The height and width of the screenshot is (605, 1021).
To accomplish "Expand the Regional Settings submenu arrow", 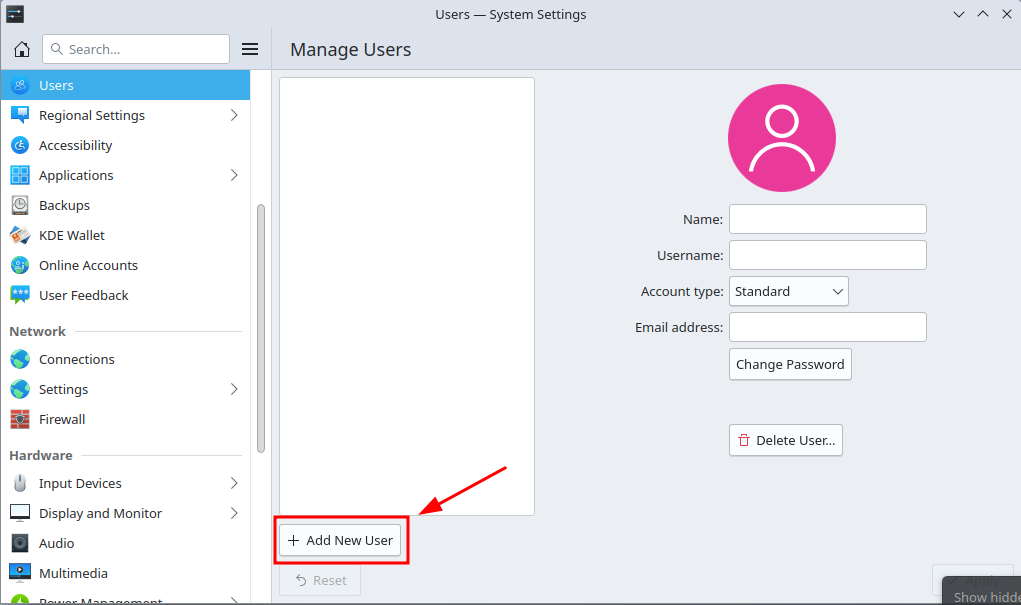I will coord(234,115).
